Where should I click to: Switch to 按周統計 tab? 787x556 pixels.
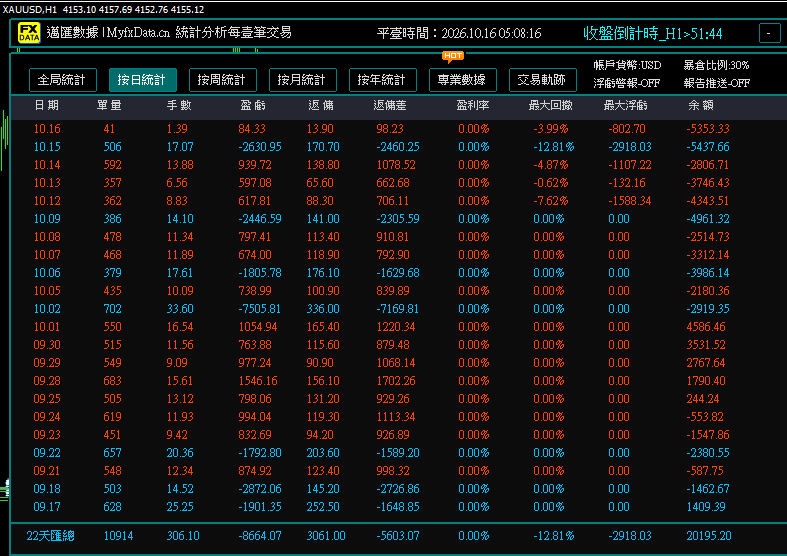pos(223,80)
